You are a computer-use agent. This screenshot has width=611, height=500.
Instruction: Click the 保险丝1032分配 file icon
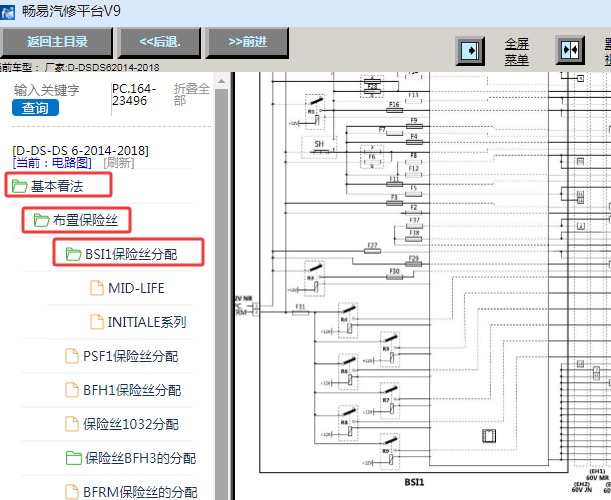coord(72,424)
